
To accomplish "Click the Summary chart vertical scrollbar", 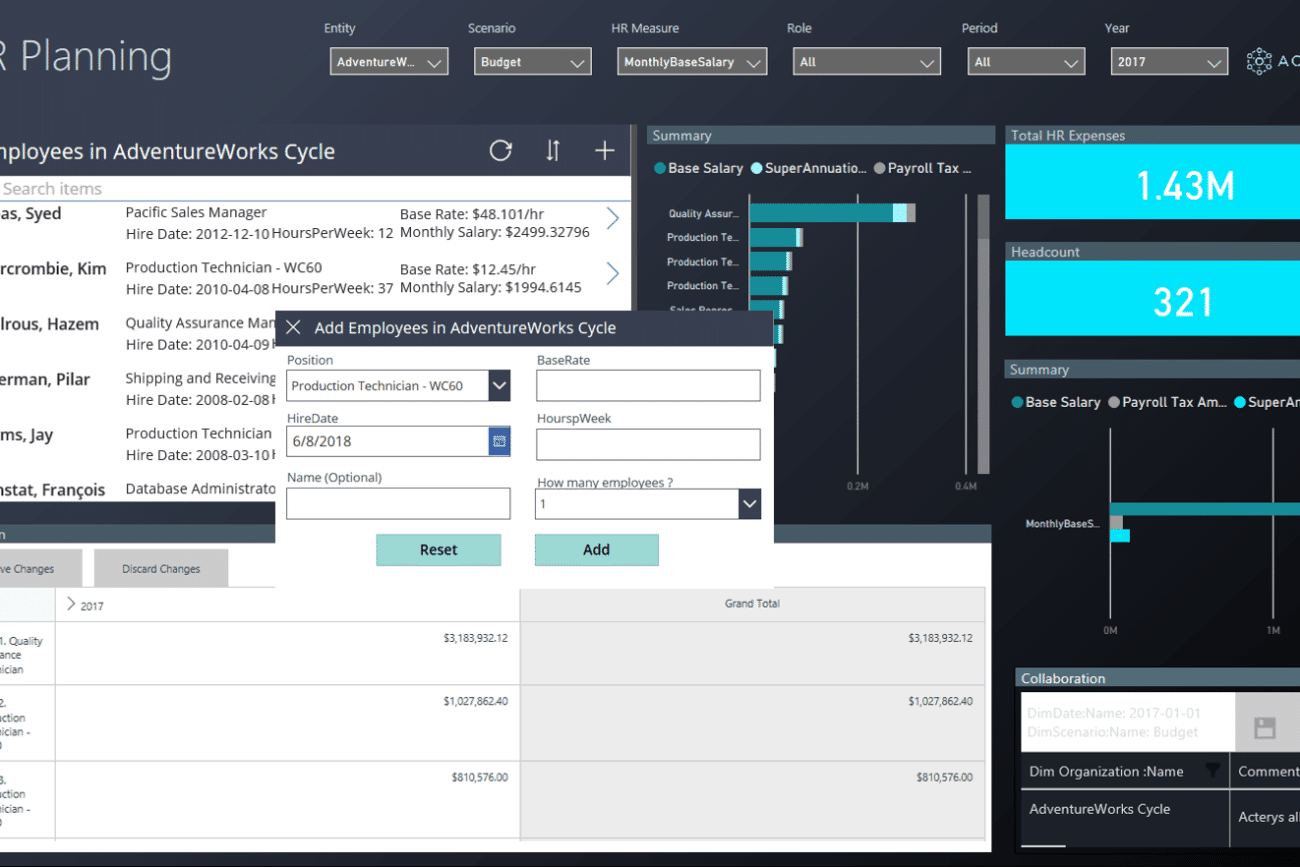I will [983, 335].
